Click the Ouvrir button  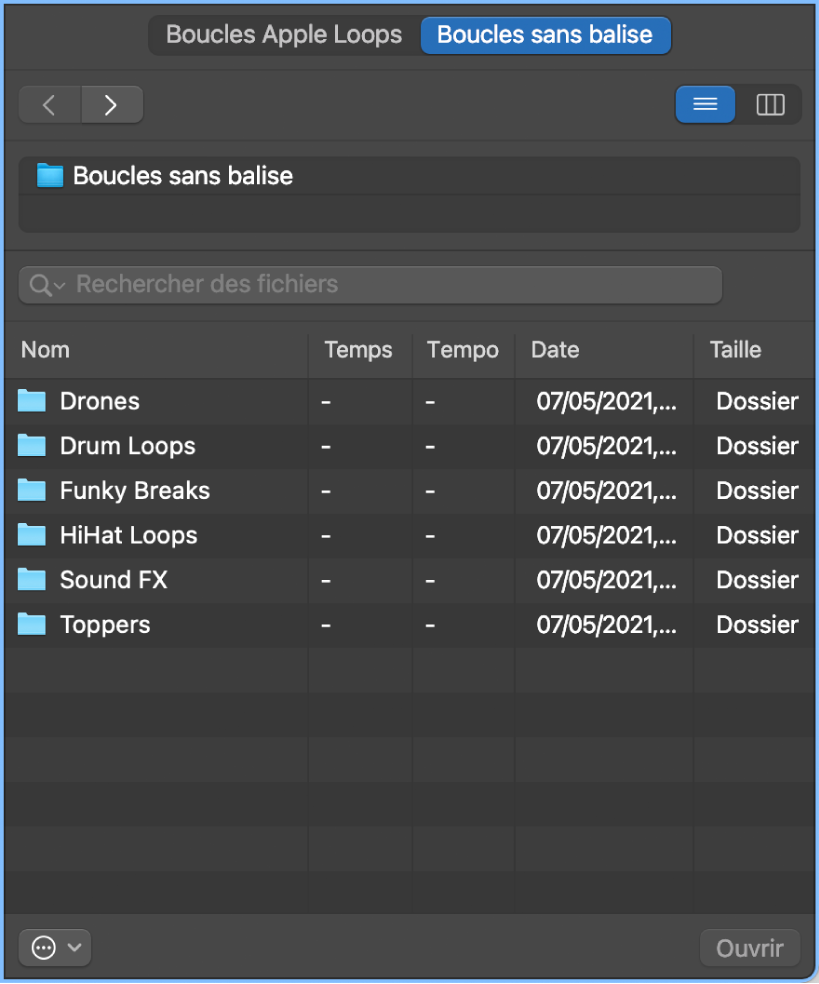(x=750, y=948)
